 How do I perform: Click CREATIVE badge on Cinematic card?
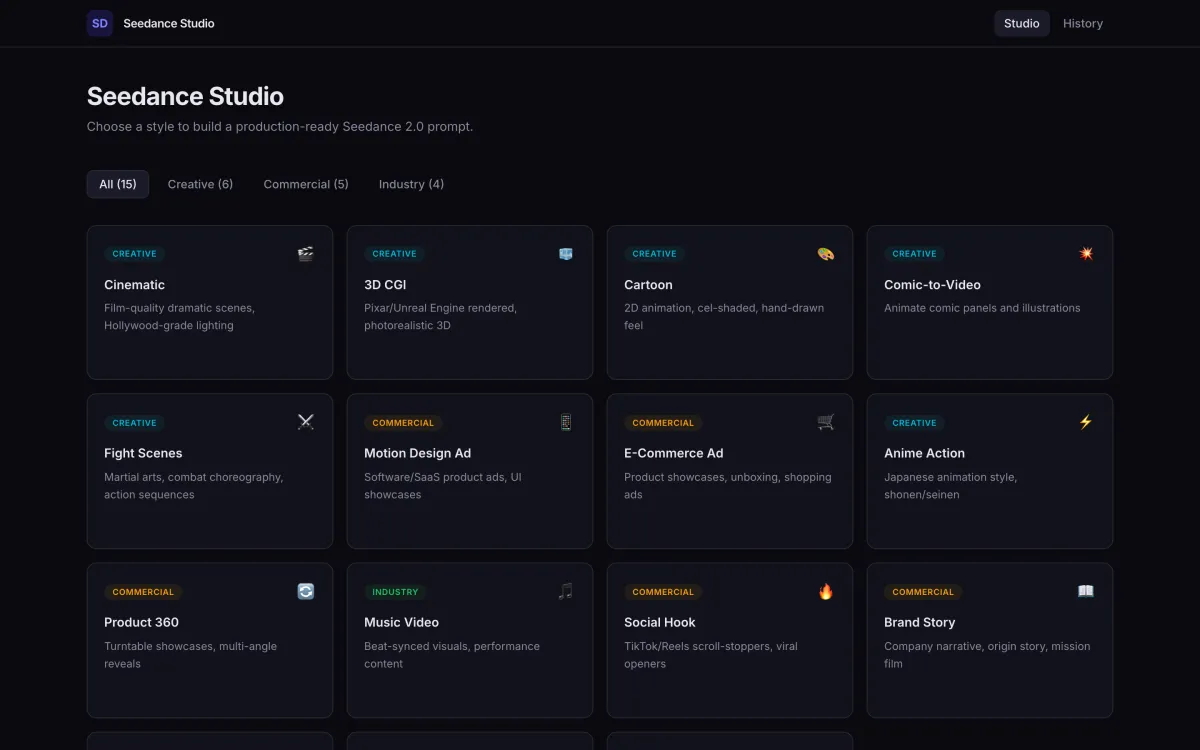tap(134, 254)
